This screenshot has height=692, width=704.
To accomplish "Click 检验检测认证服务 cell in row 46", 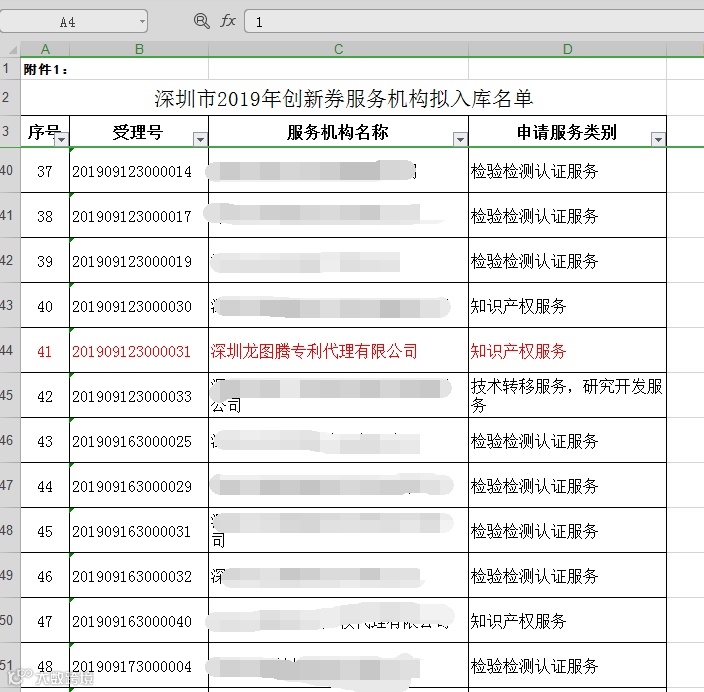I will point(568,441).
